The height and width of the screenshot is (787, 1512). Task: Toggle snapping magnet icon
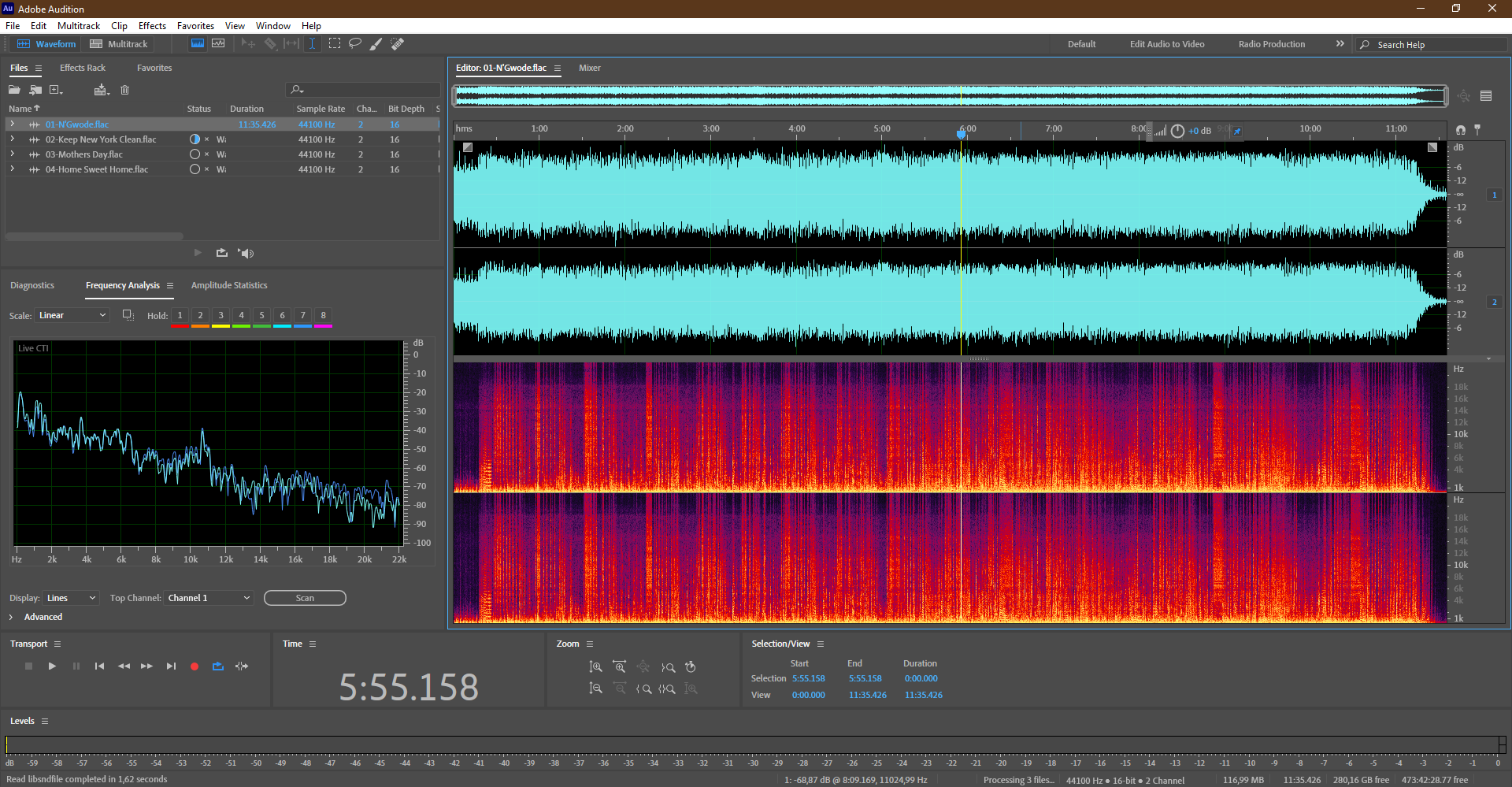[1460, 129]
